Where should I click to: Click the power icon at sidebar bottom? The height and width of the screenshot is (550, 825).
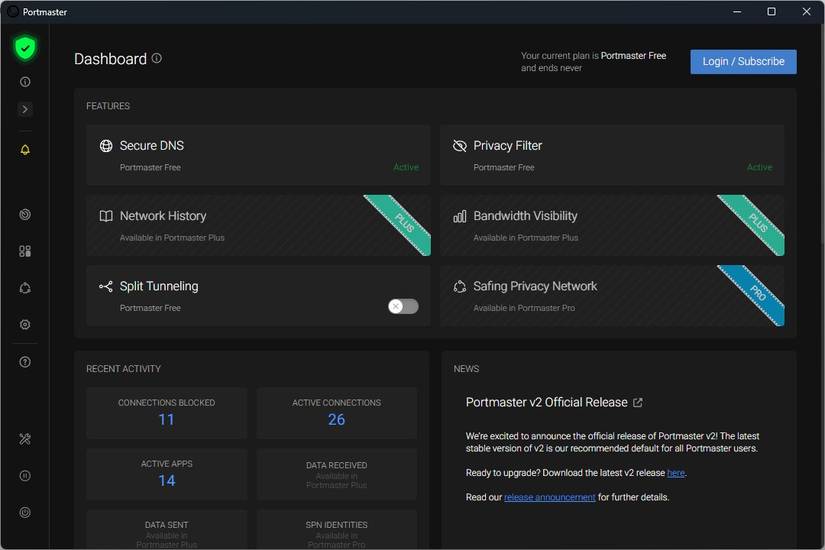click(x=25, y=512)
